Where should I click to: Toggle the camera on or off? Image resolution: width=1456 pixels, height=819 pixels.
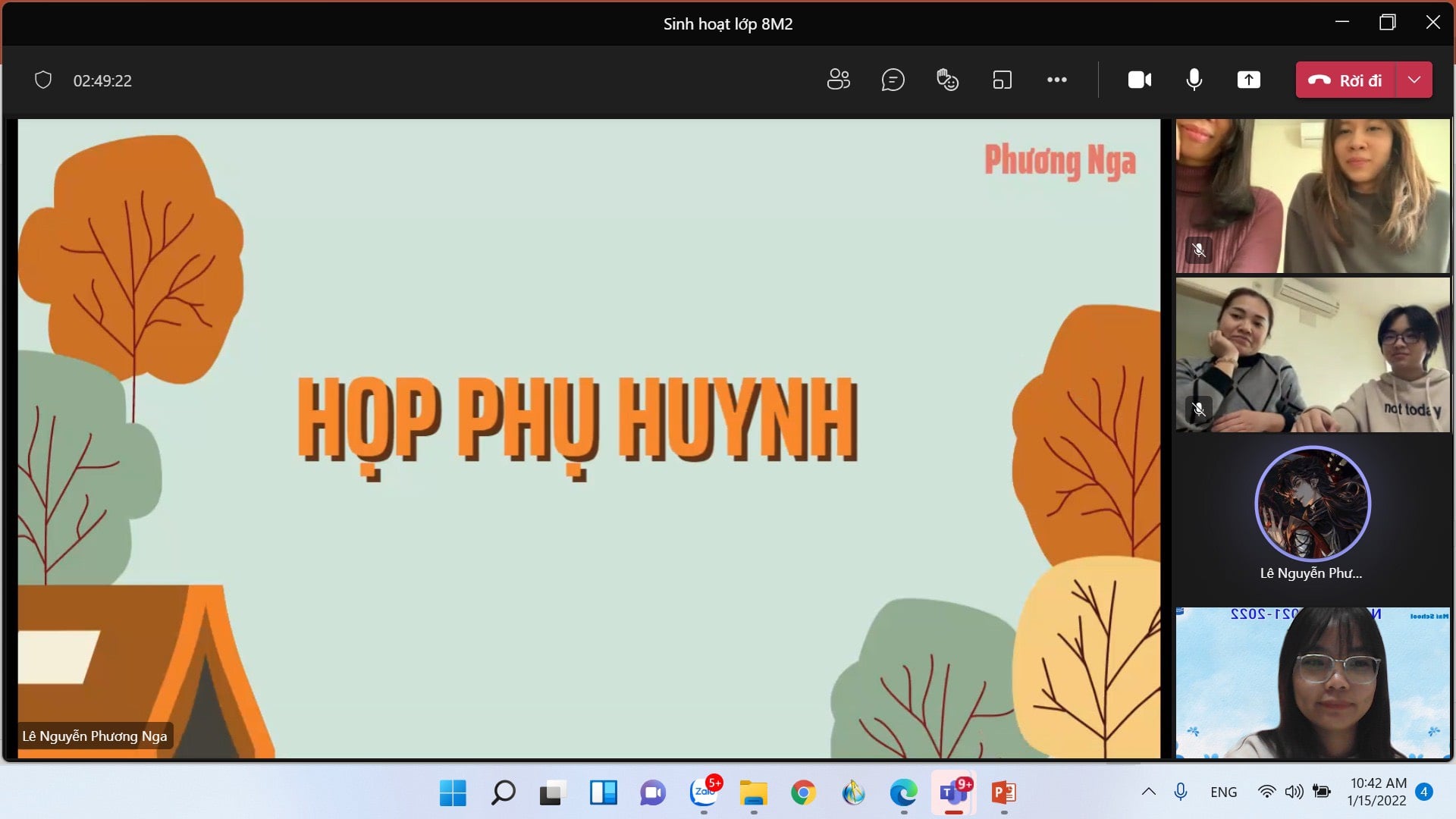1139,80
